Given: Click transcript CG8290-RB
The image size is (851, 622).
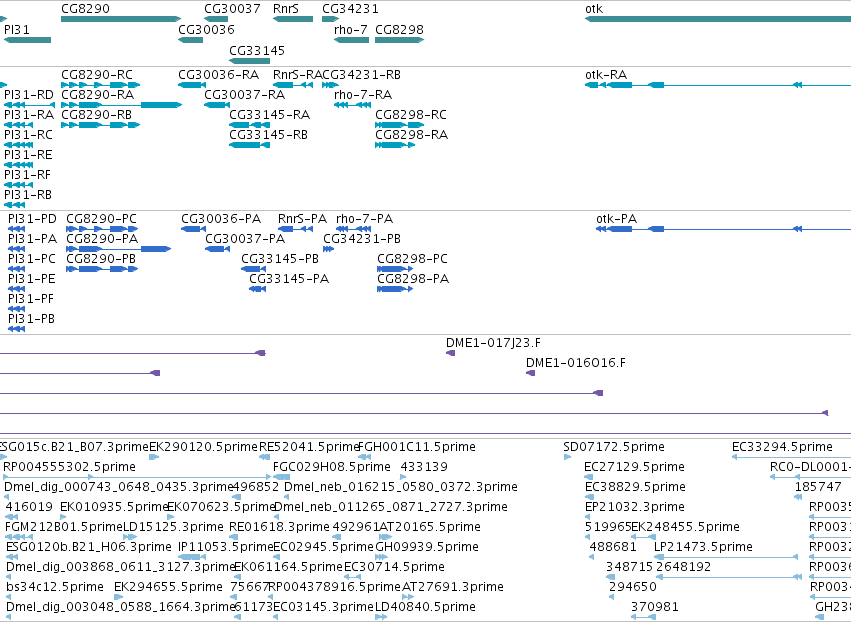Looking at the screenshot, I should [x=96, y=115].
